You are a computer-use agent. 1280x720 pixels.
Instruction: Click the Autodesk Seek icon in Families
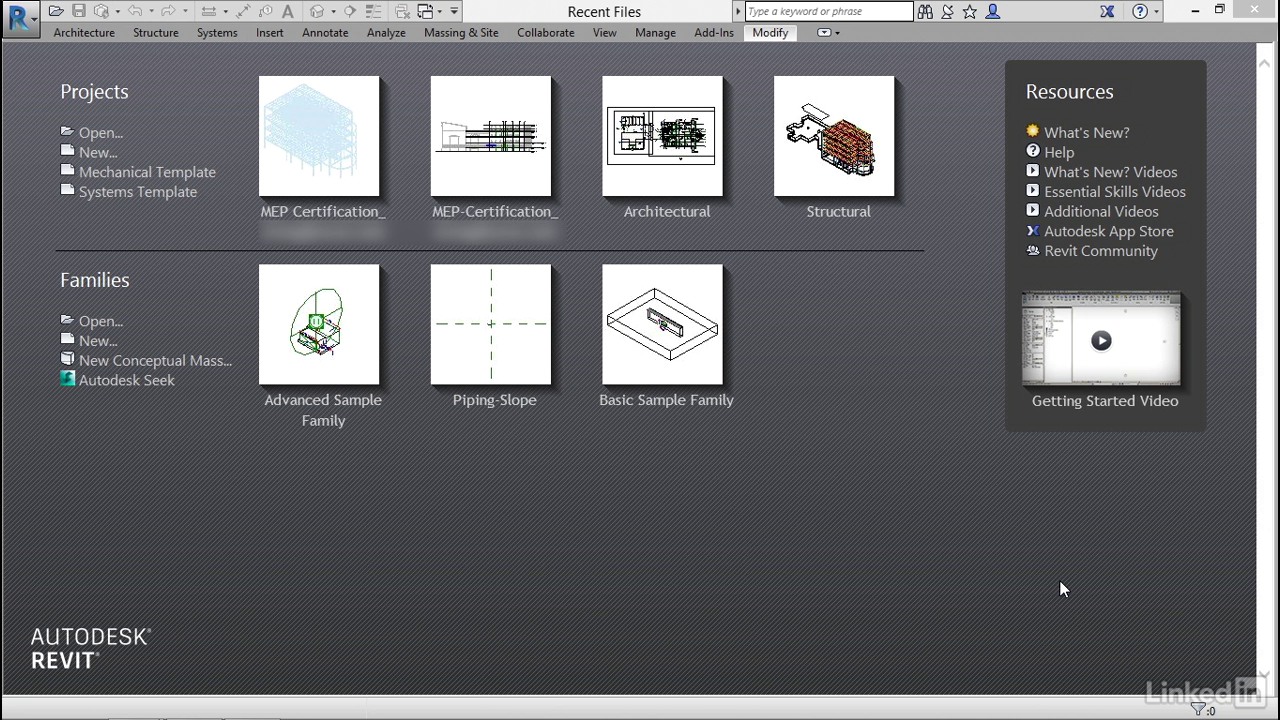click(67, 379)
